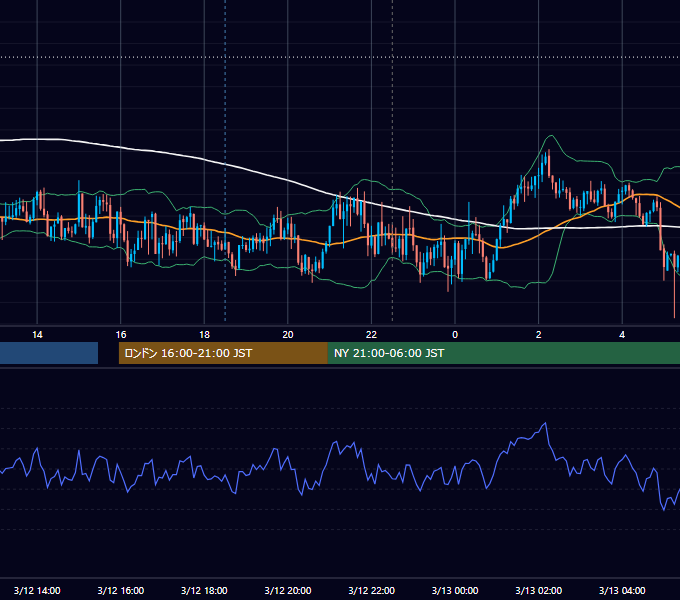This screenshot has height=600, width=680.
Task: Click the 3/12 16:00 time label
Action: coord(121,590)
